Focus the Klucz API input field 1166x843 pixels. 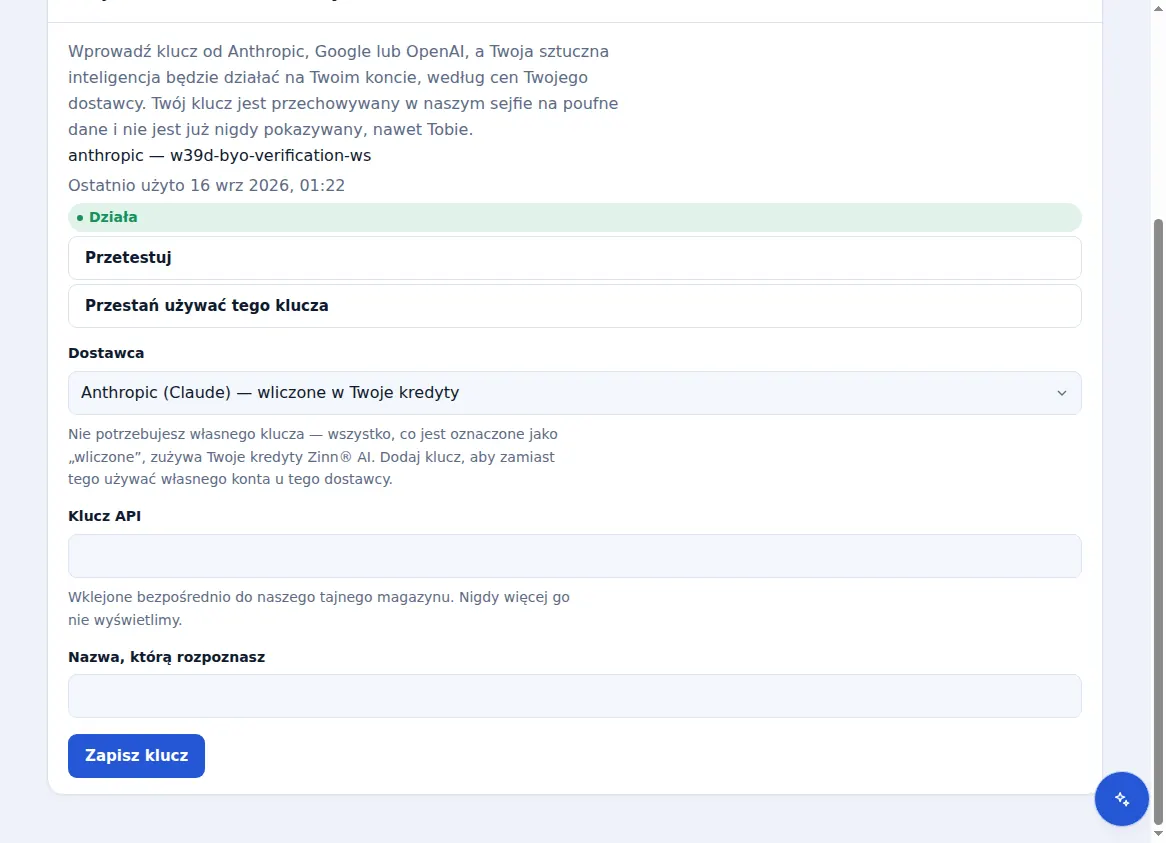[574, 555]
